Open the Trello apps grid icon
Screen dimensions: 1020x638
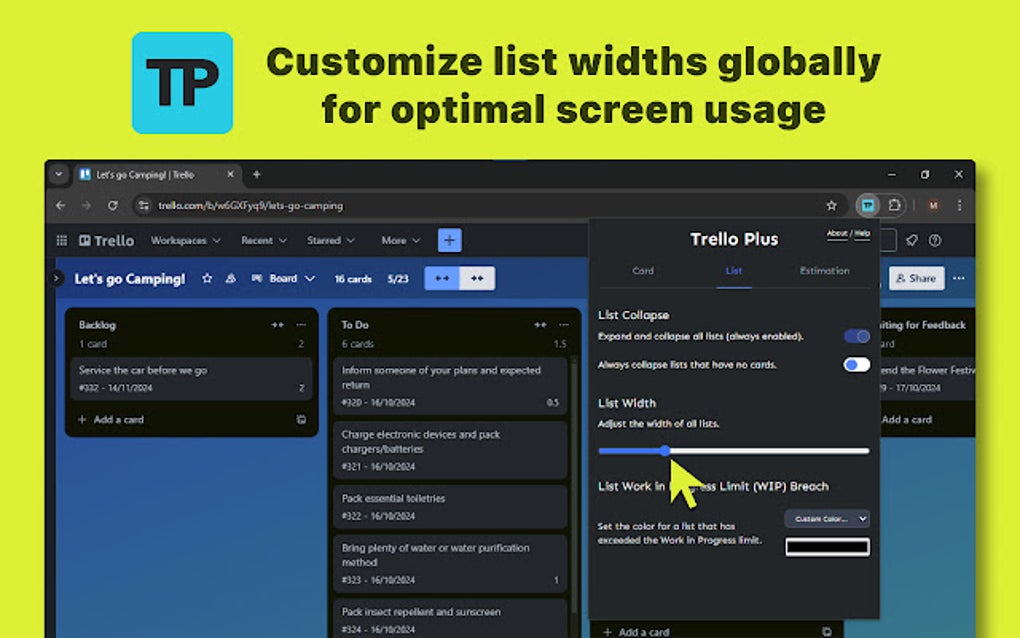click(x=61, y=240)
